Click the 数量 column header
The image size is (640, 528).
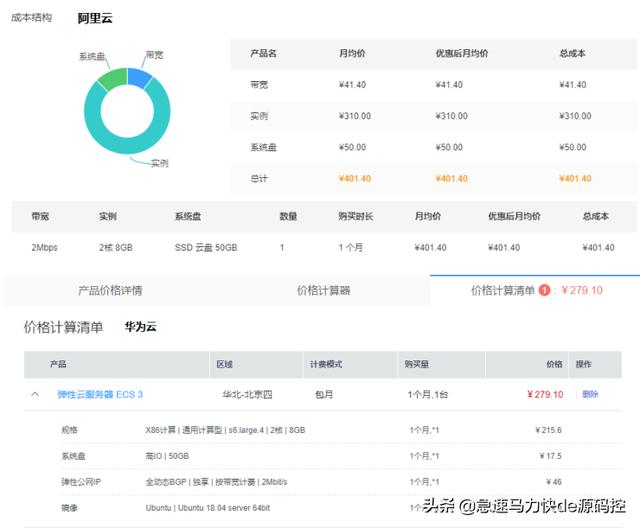288,217
